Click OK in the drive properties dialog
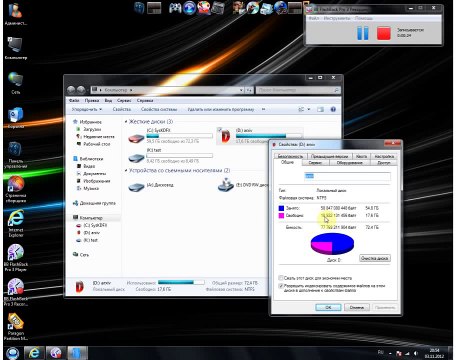Viewport: 456px width, 360px height. click(328, 307)
